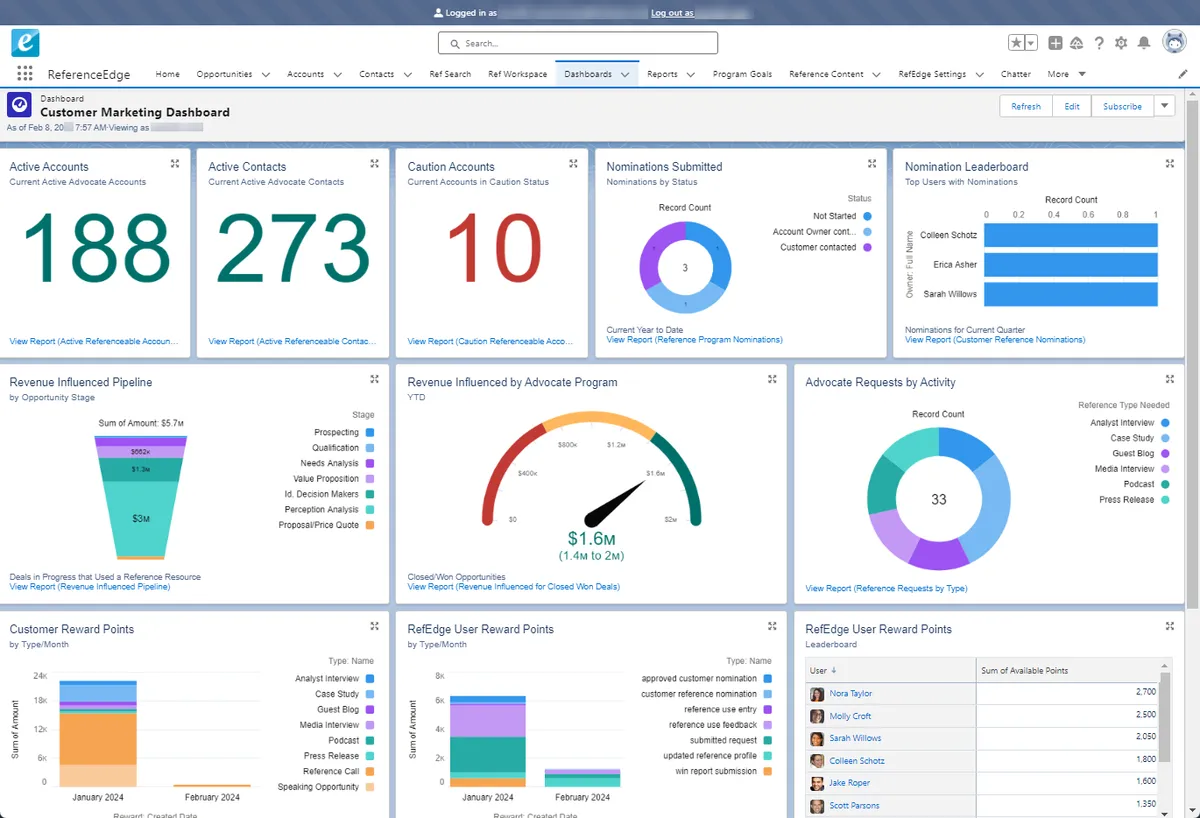Open notifications bell icon
Screen dimensions: 1200x818
tap(1144, 43)
